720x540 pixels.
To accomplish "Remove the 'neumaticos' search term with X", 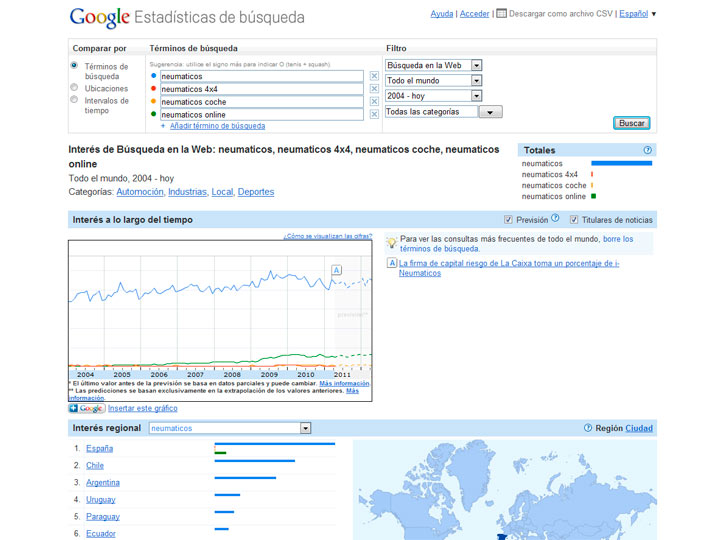I will (x=374, y=76).
